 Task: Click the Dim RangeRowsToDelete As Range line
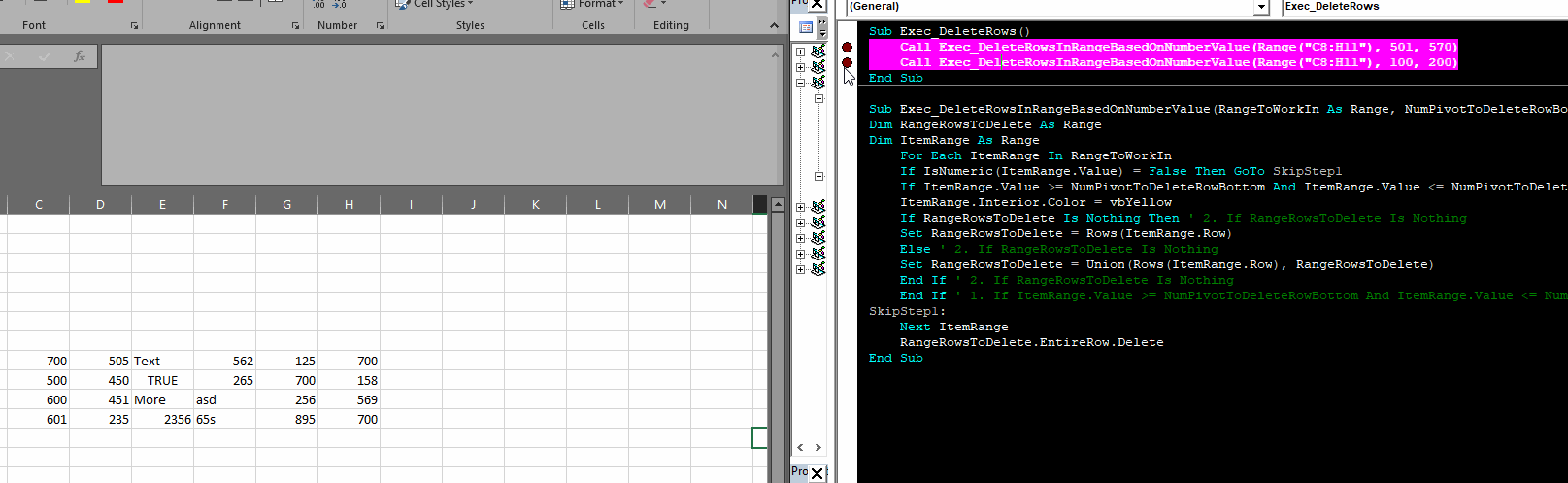[x=985, y=124]
